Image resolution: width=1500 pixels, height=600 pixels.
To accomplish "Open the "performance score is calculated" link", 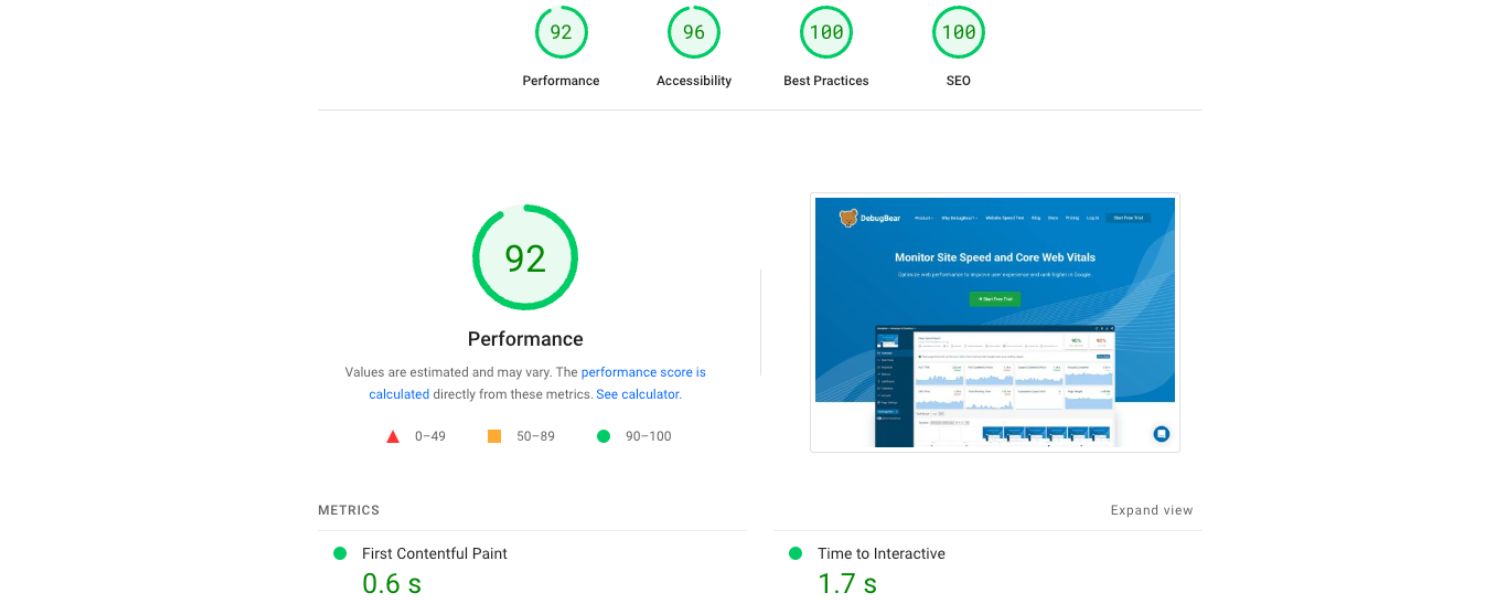I will 643,372.
